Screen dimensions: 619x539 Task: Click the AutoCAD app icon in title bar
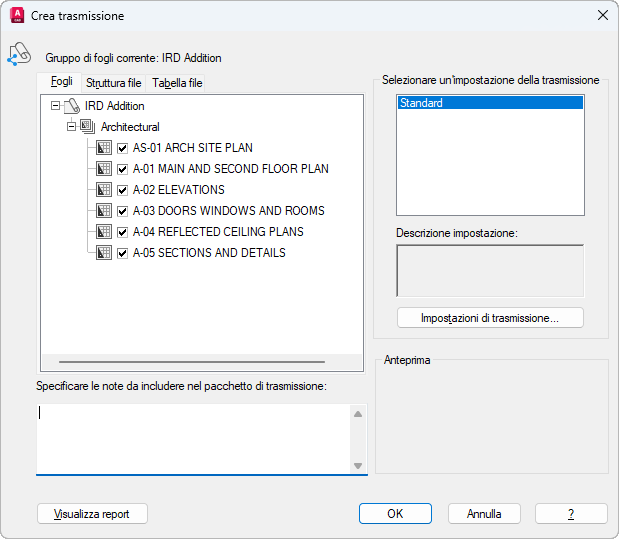point(17,16)
